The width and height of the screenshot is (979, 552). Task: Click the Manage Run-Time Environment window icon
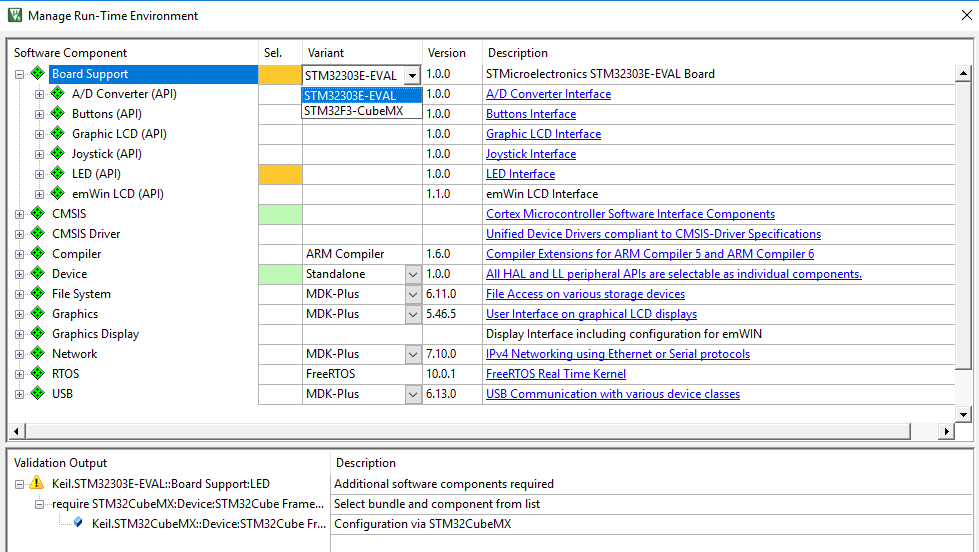(x=14, y=15)
